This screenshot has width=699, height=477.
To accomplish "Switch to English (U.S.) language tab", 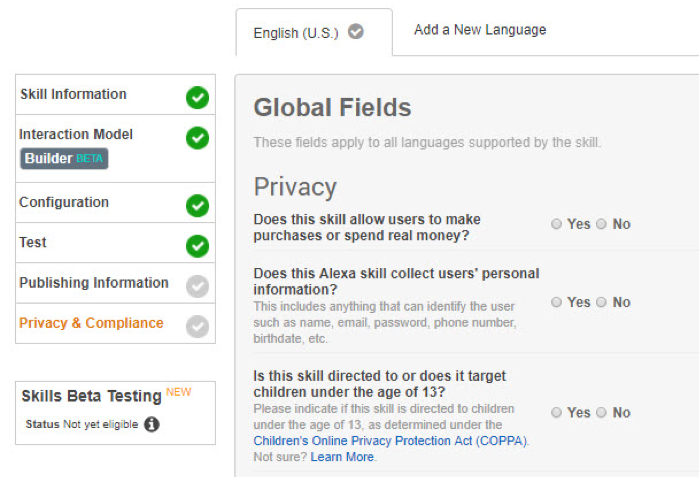I will click(298, 33).
